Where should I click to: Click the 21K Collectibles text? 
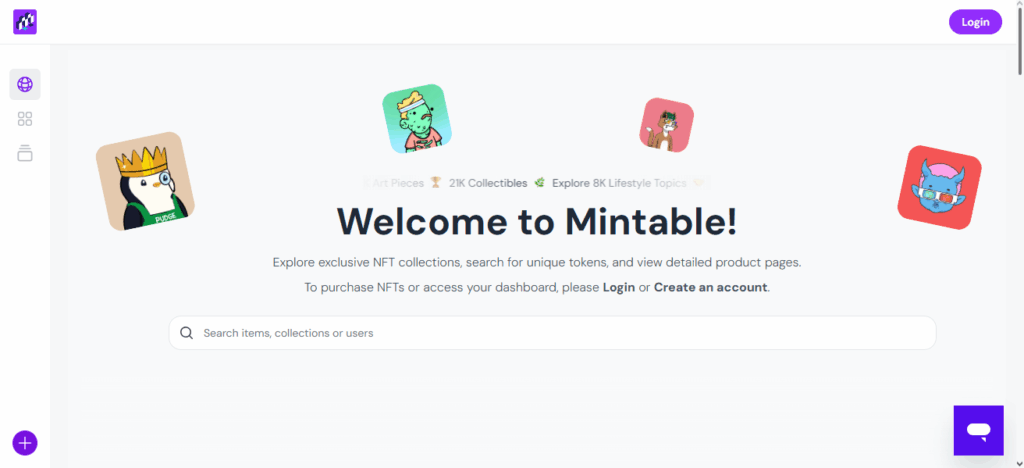click(488, 183)
